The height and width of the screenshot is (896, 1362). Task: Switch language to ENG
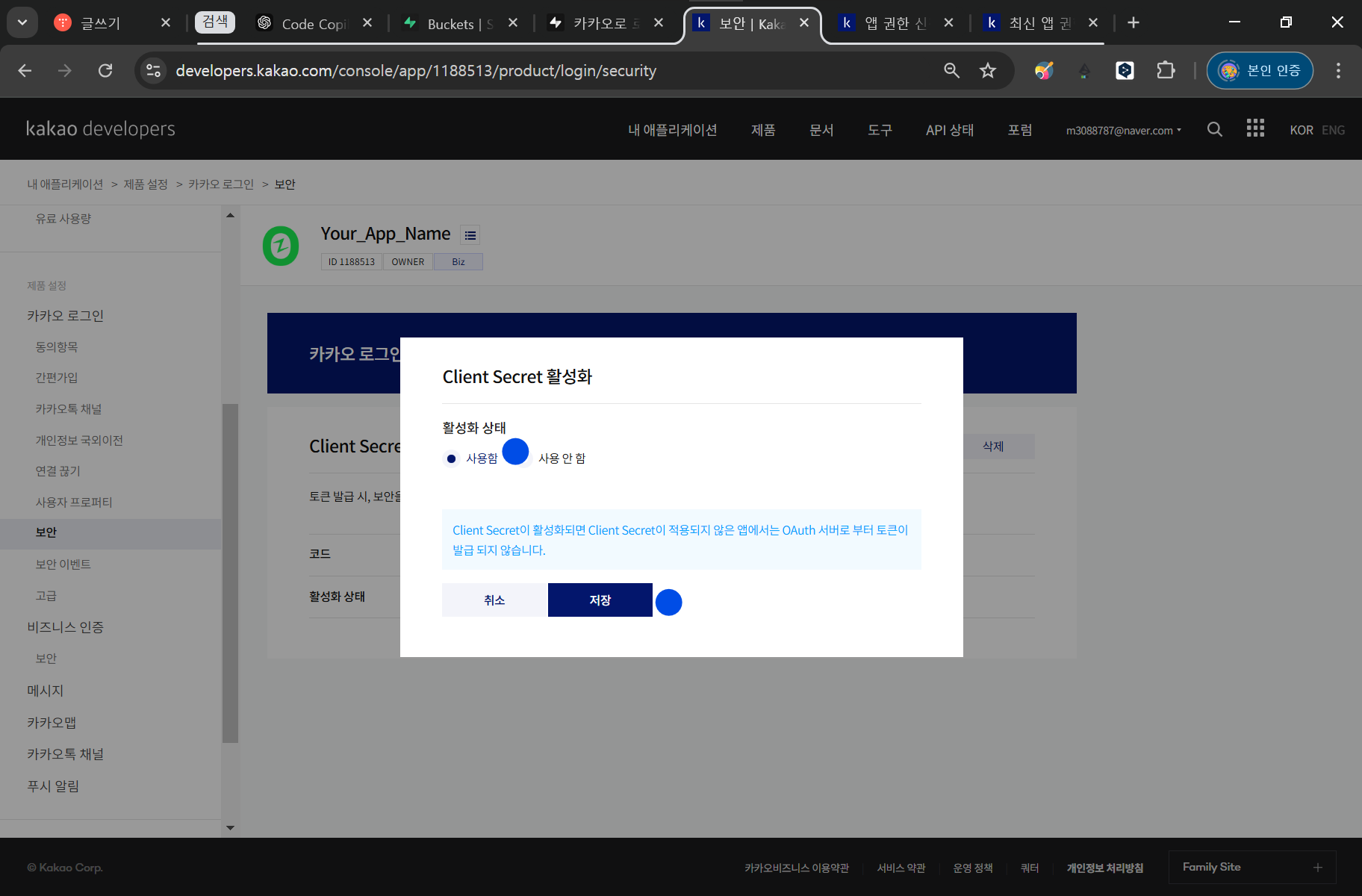coord(1333,130)
